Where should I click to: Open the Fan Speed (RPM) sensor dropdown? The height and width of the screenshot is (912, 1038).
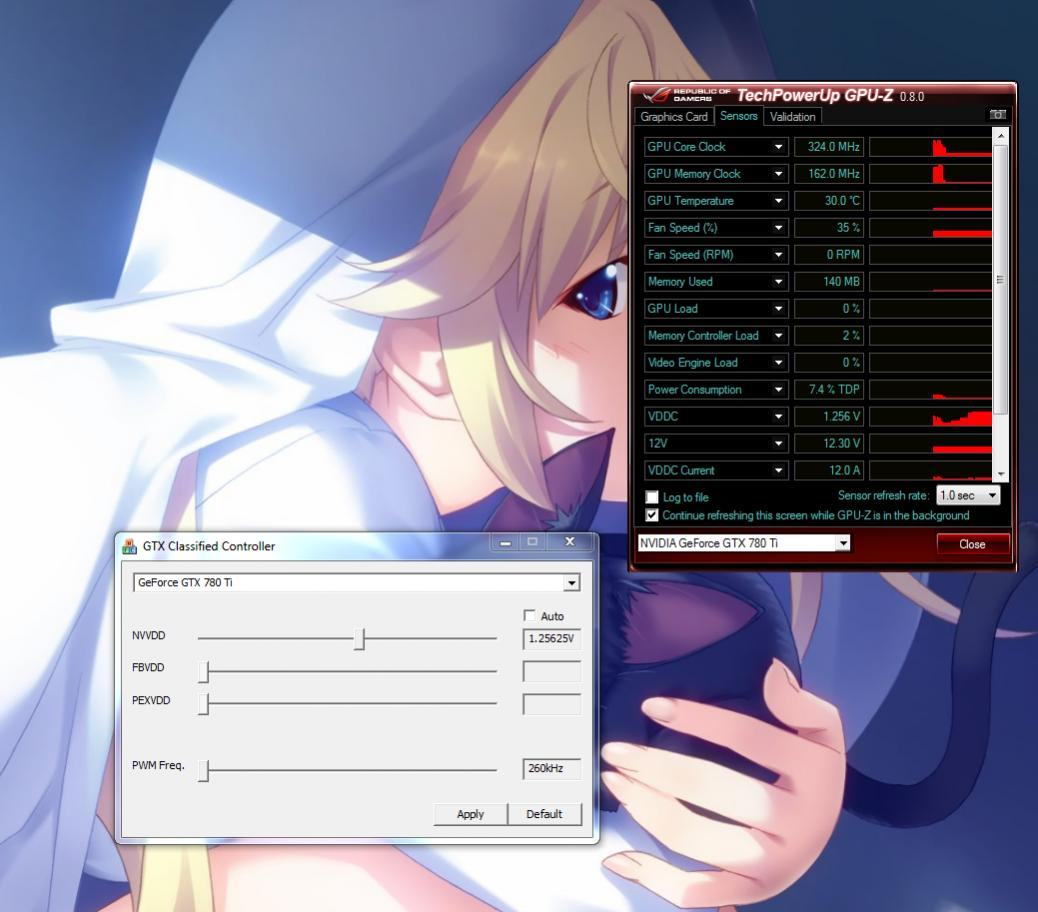[778, 255]
